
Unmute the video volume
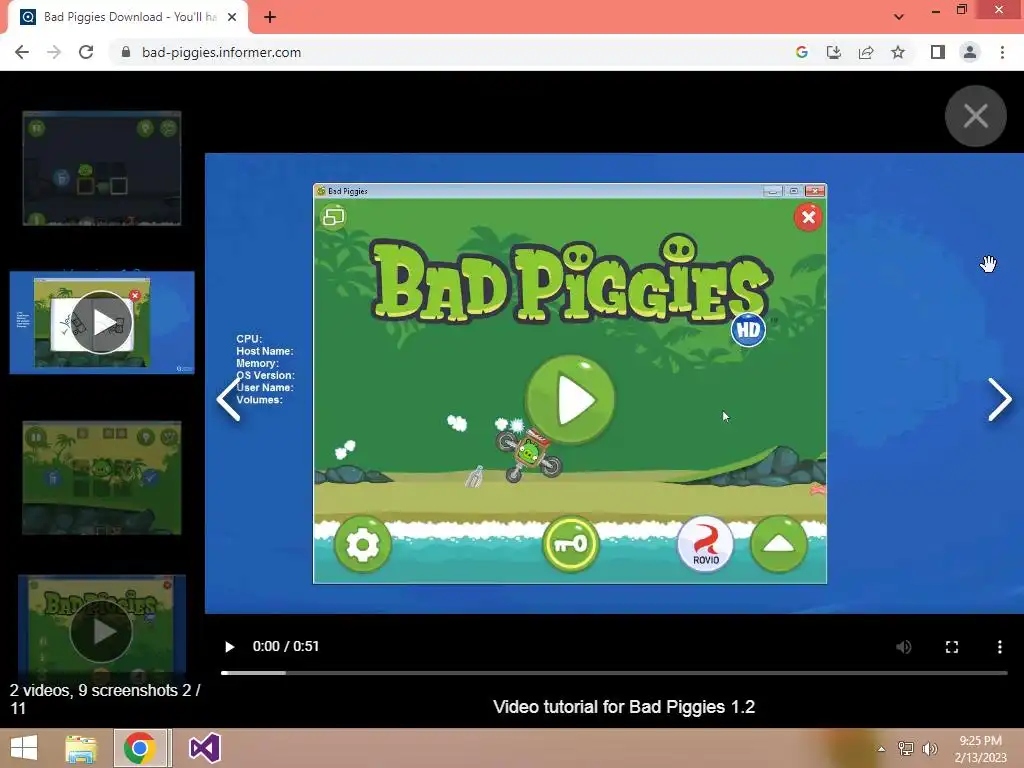point(904,647)
